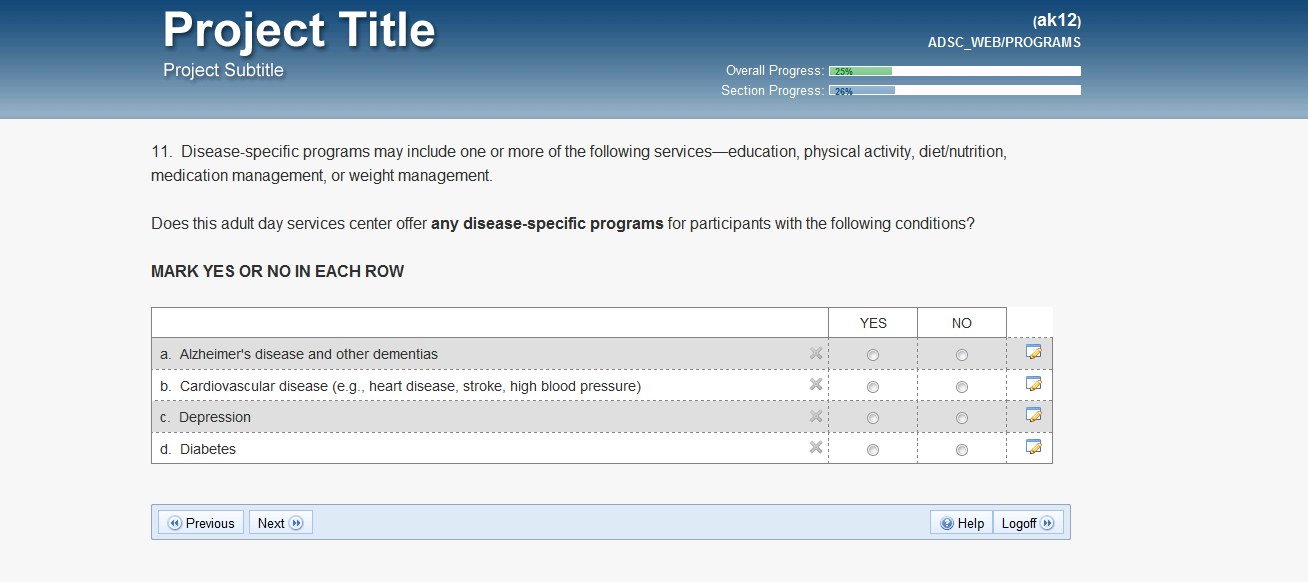The image size is (1308, 582).
Task: Clear the Alzheimer's disease answer with X icon
Action: 816,353
